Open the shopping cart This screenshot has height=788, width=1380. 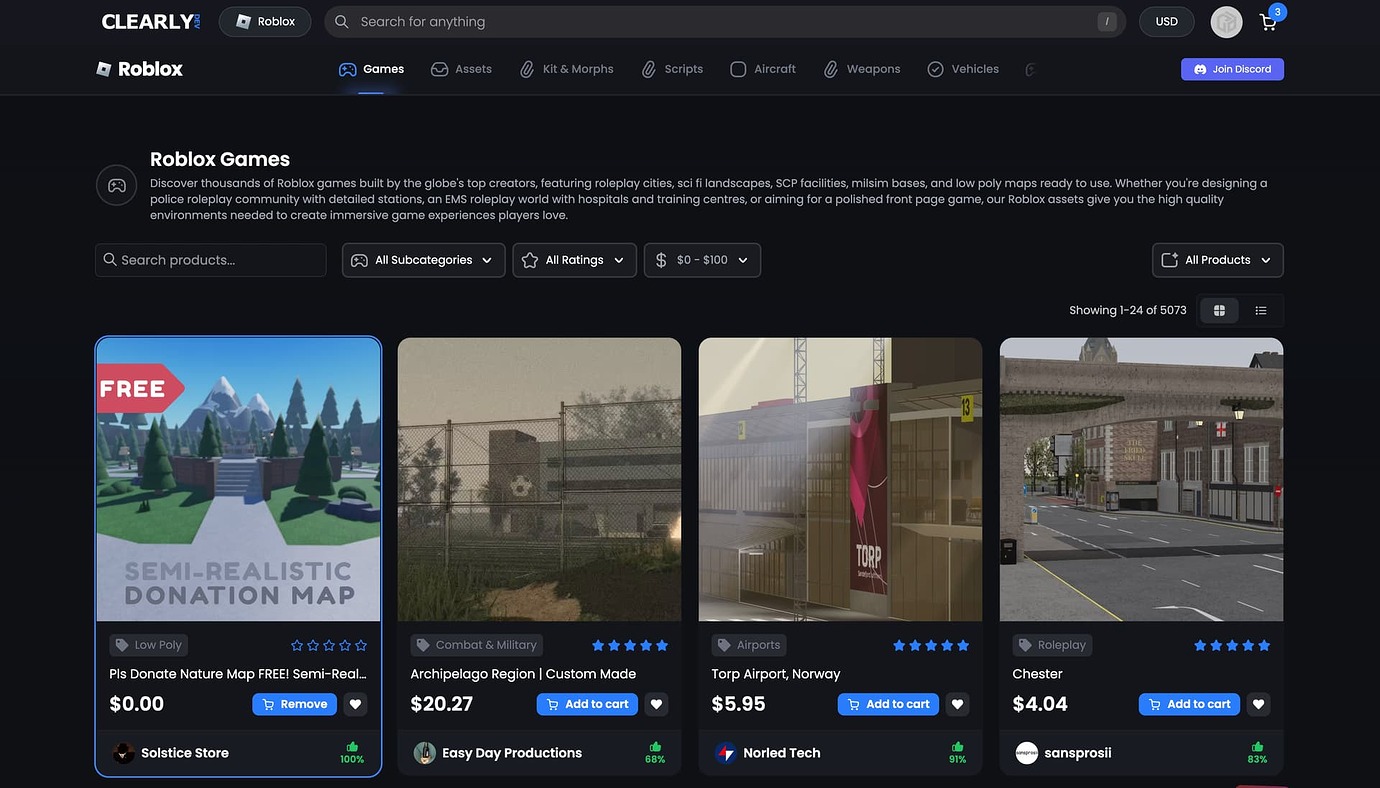[x=1267, y=21]
